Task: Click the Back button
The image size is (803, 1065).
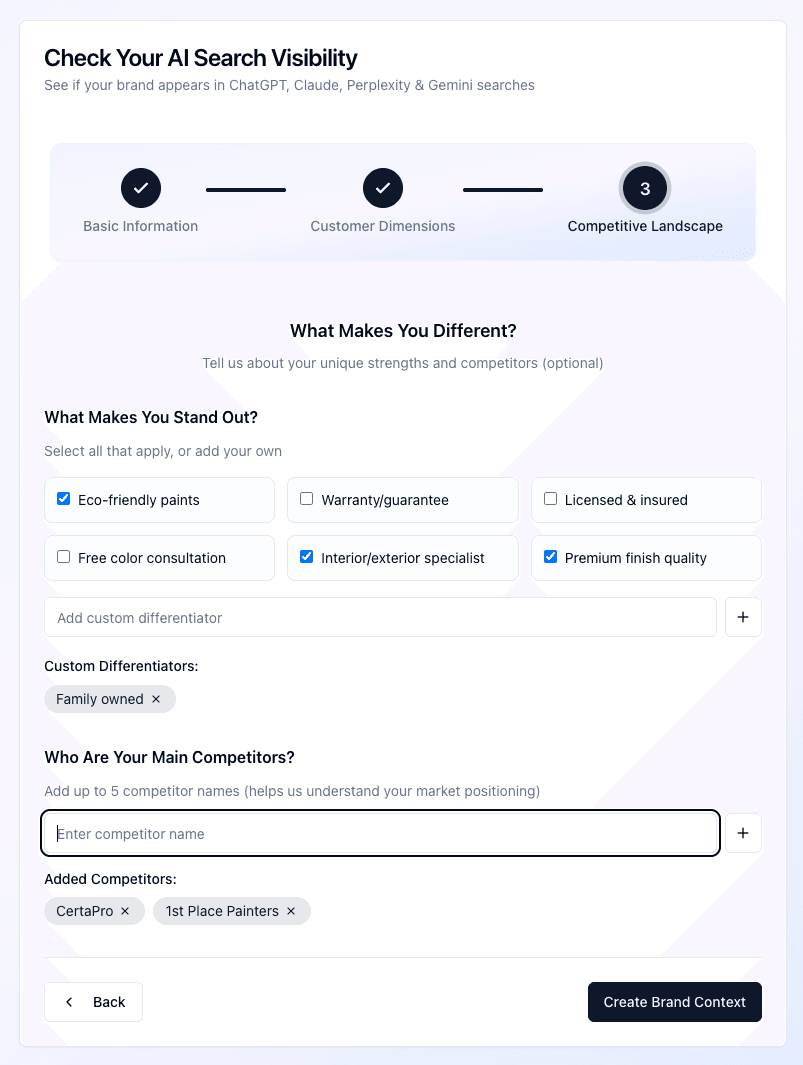Action: click(x=93, y=1001)
